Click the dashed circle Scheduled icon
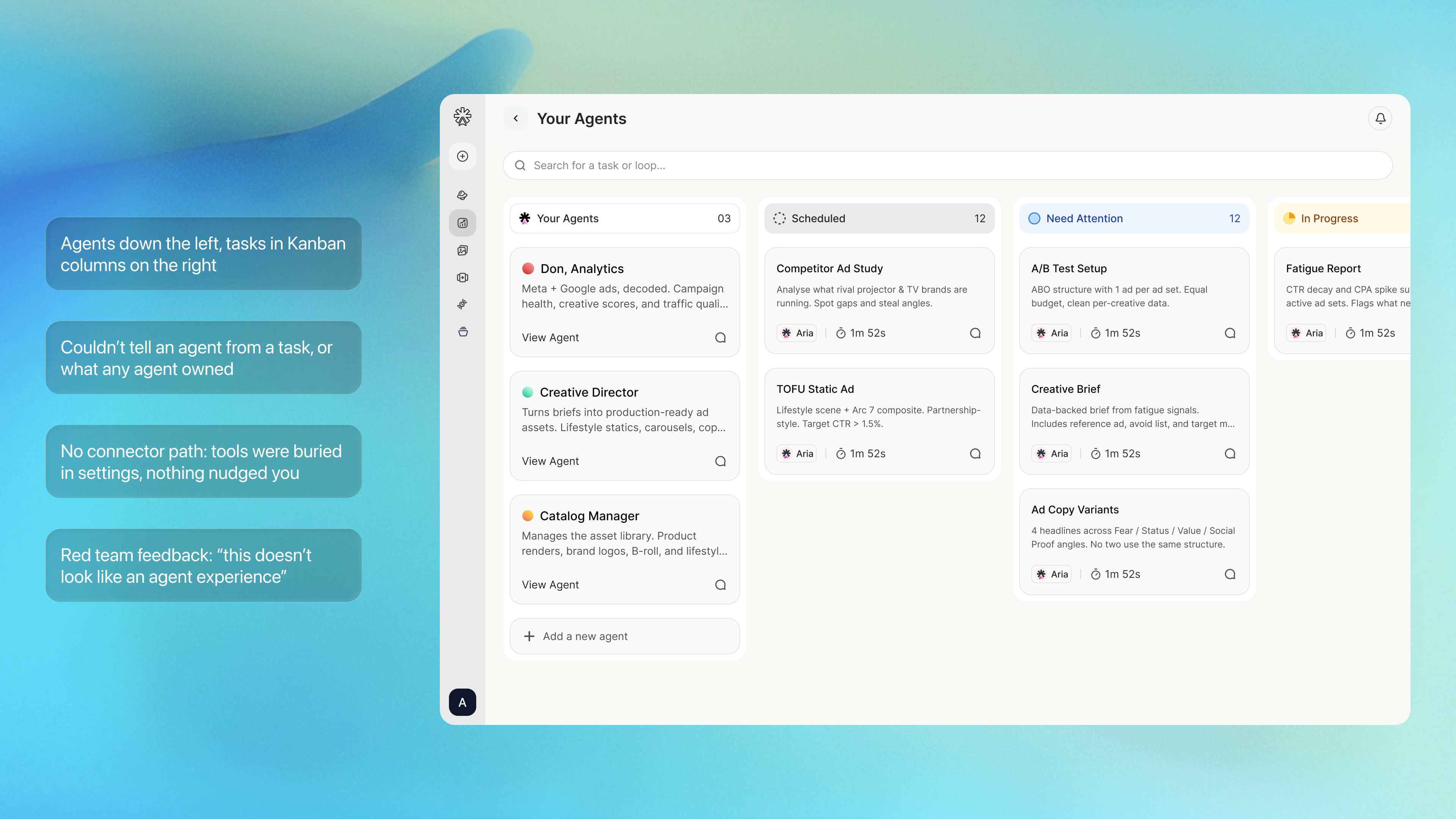 780,218
